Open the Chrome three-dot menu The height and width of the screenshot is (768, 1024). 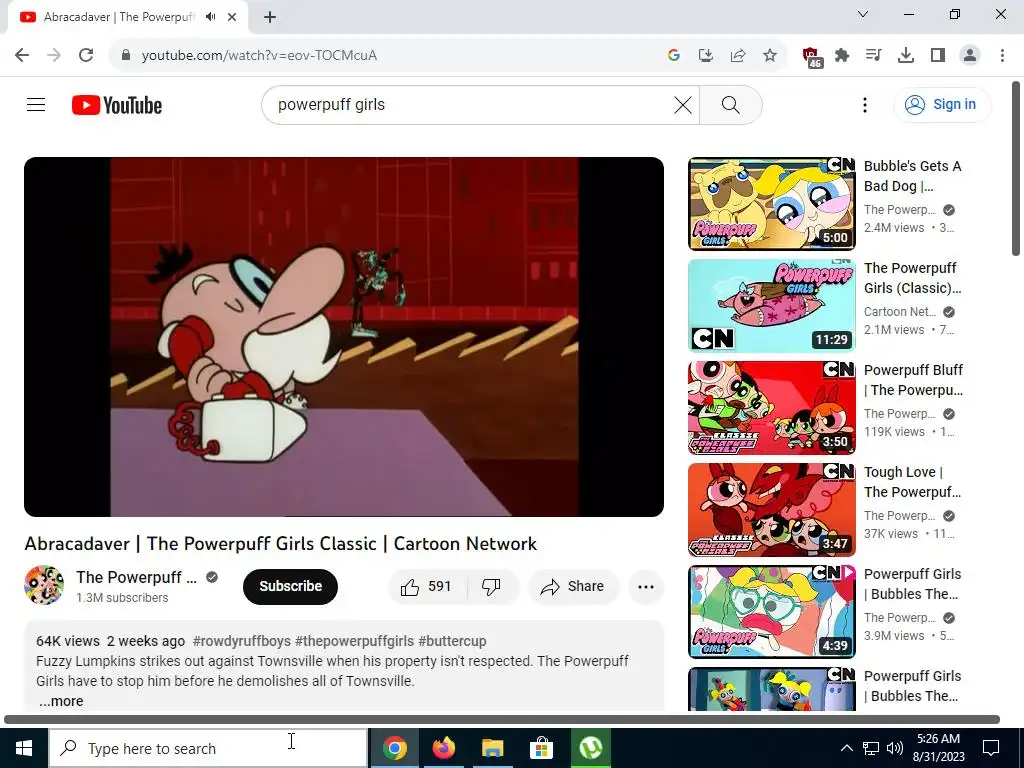pos(1002,56)
